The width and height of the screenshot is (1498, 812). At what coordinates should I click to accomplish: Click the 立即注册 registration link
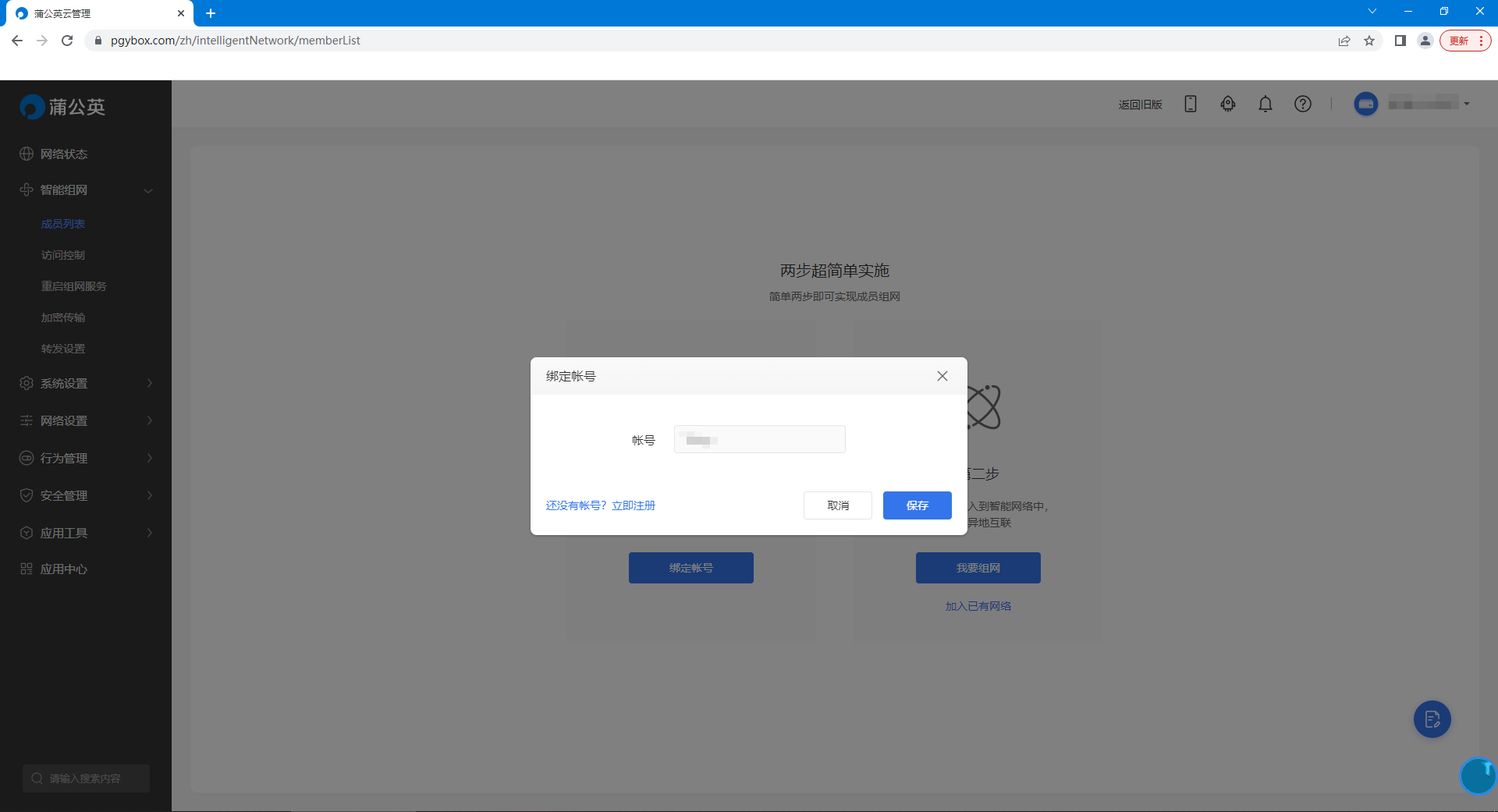[634, 505]
